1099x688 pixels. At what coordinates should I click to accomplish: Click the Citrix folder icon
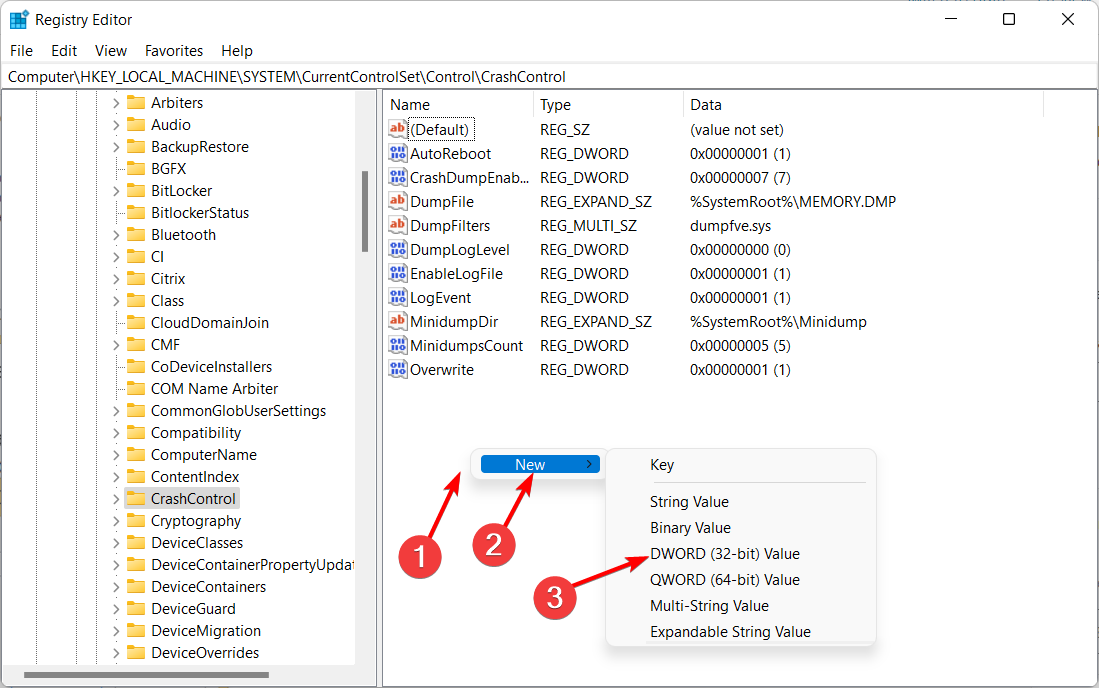pos(136,279)
